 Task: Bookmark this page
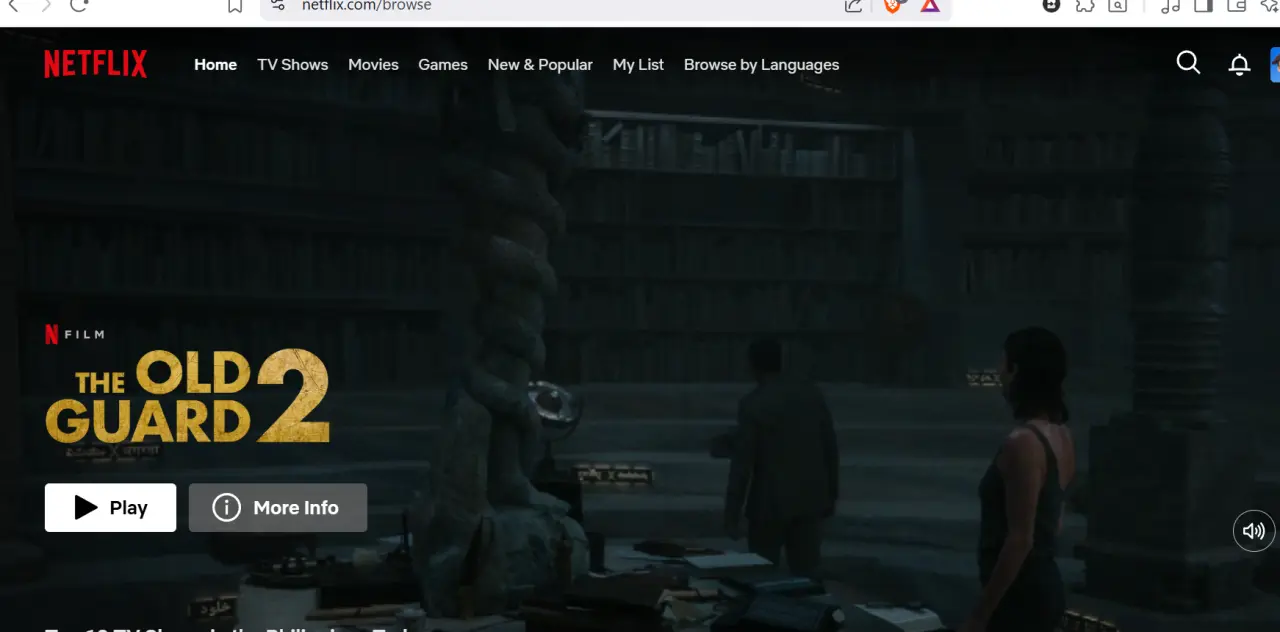pyautogui.click(x=235, y=6)
